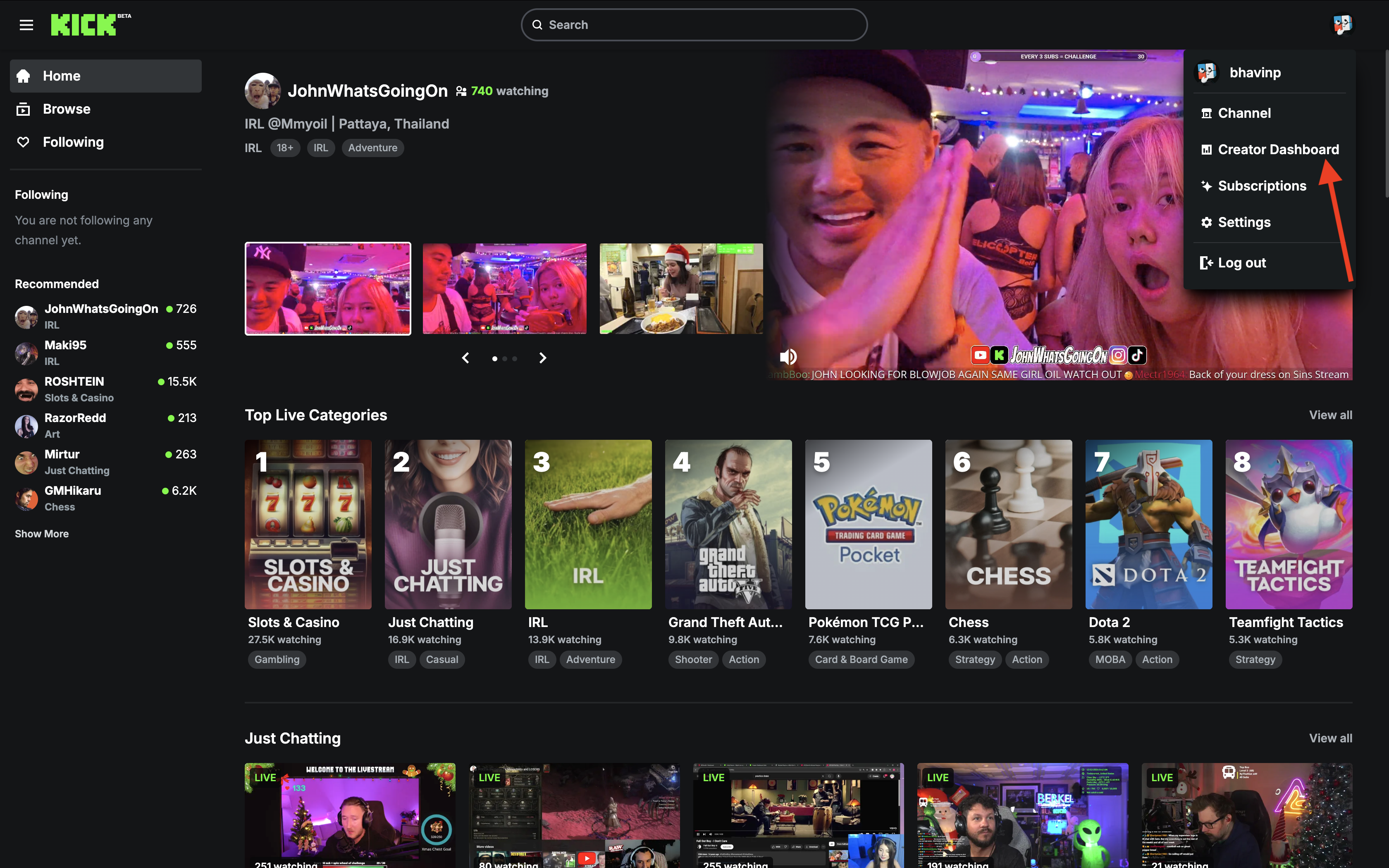Expand Show More recommended channels
The height and width of the screenshot is (868, 1389).
point(41,533)
